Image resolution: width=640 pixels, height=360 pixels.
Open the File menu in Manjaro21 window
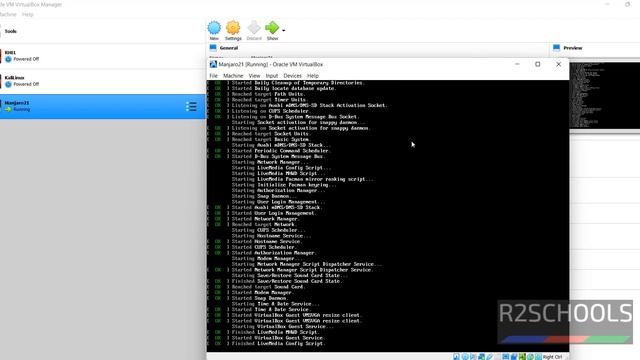coord(213,76)
